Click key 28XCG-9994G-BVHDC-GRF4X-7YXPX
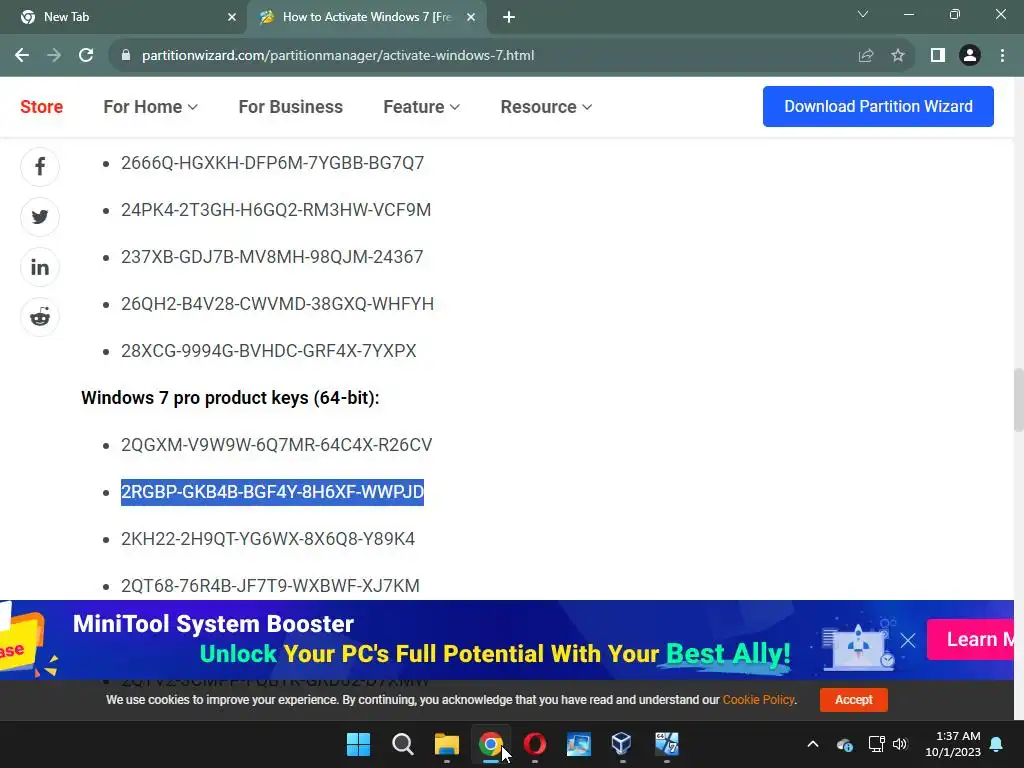 268,351
